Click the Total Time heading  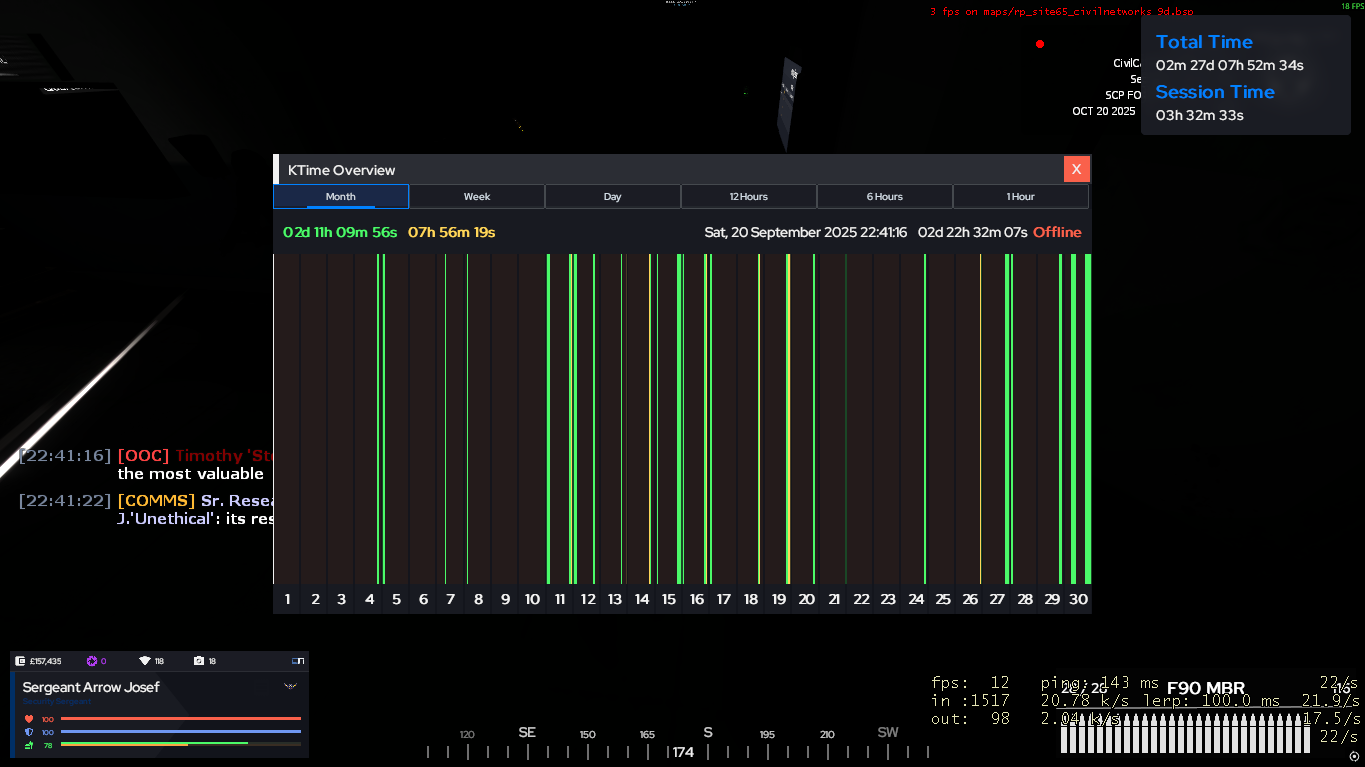pyautogui.click(x=1204, y=42)
